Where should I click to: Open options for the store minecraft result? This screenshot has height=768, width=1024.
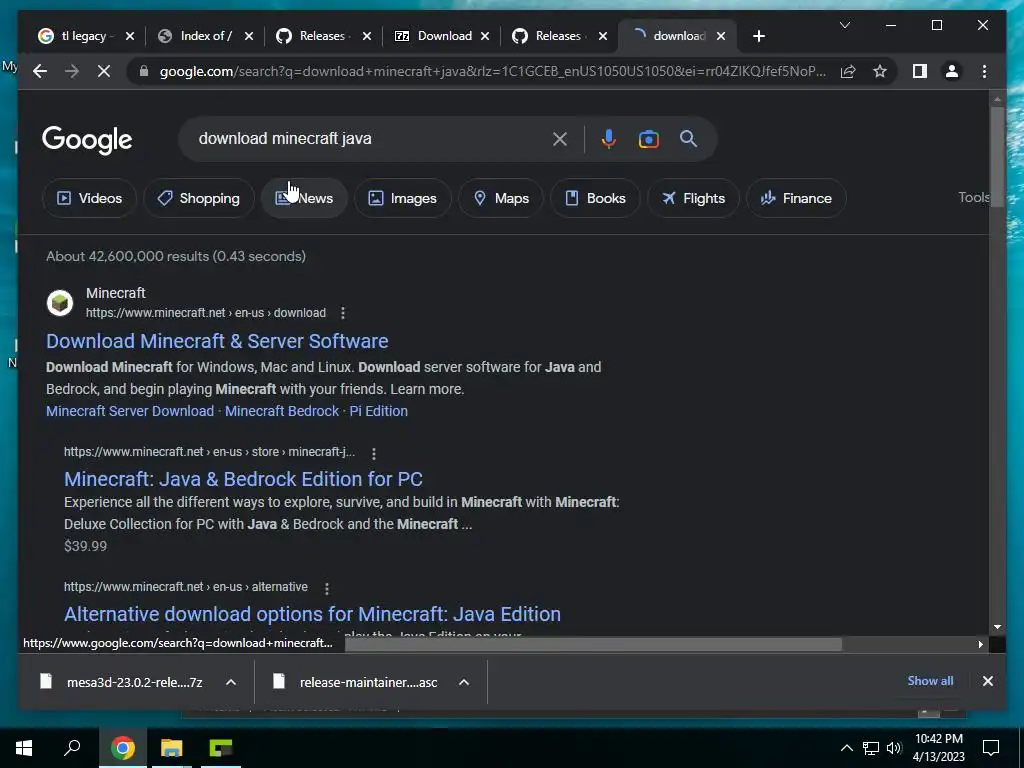click(374, 453)
